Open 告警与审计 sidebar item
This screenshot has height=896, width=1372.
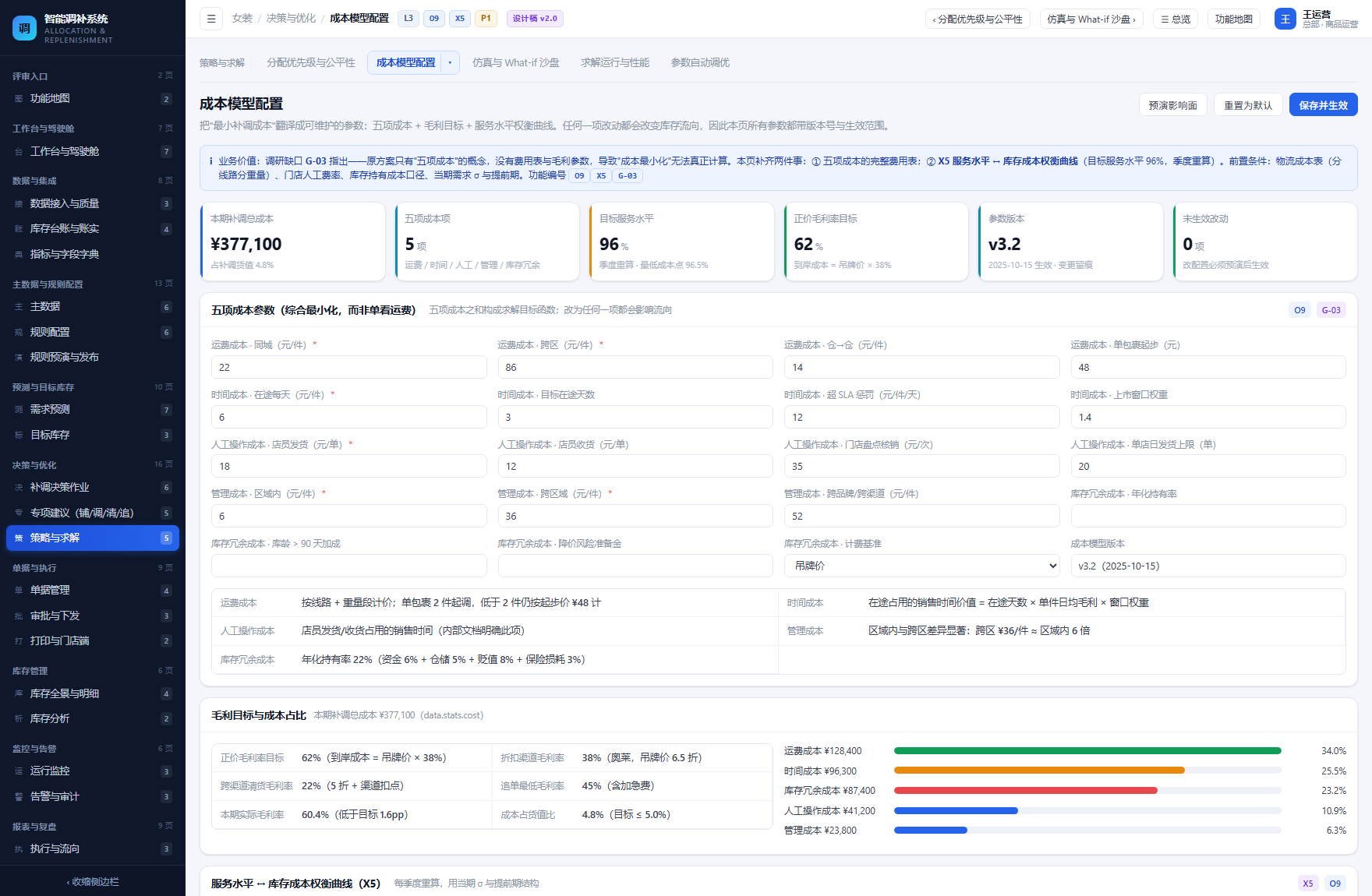(x=93, y=796)
